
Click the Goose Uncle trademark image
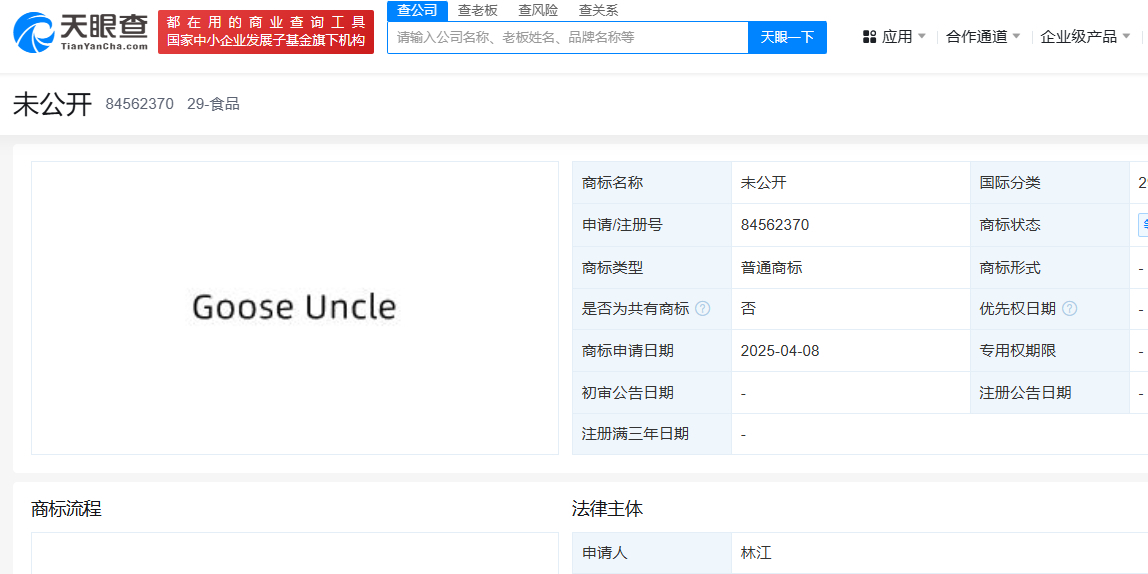294,307
